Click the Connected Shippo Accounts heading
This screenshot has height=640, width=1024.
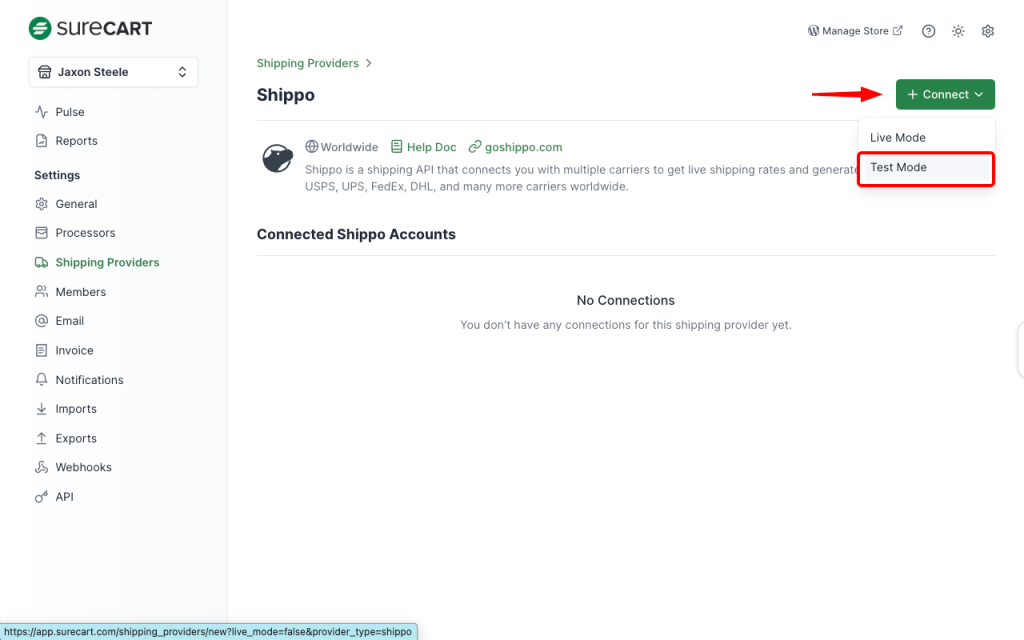pyautogui.click(x=356, y=234)
